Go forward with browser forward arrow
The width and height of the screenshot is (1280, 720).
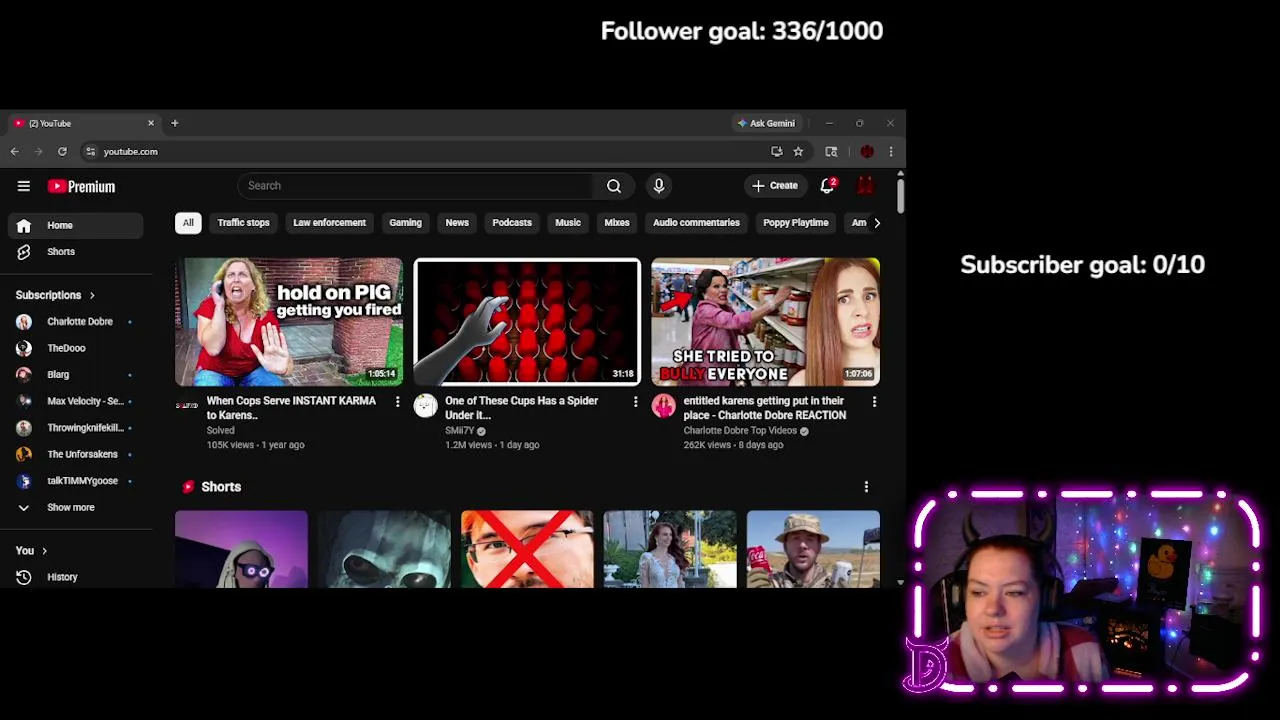[38, 152]
